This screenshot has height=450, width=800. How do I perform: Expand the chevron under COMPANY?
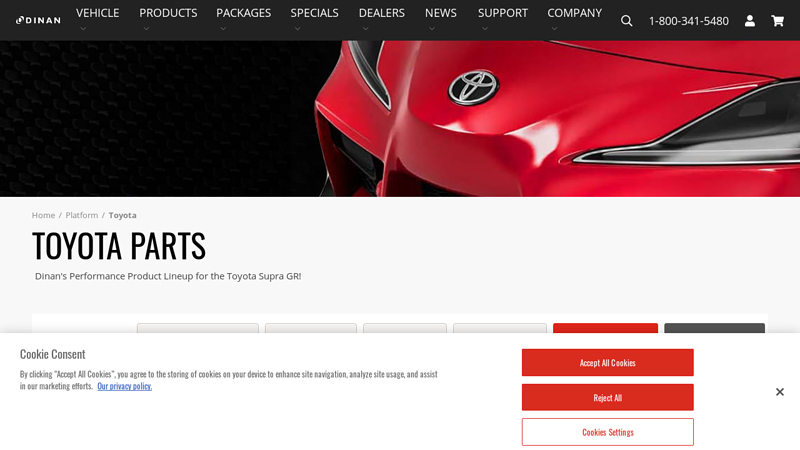[x=554, y=29]
